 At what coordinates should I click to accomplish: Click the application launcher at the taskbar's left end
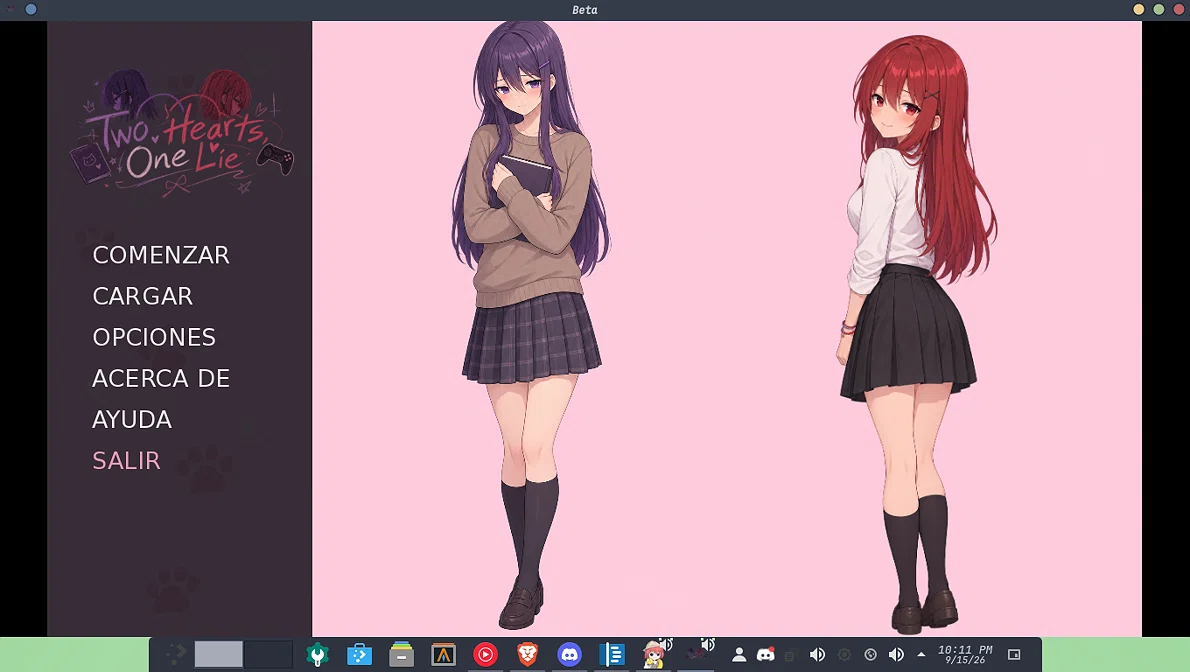175,654
